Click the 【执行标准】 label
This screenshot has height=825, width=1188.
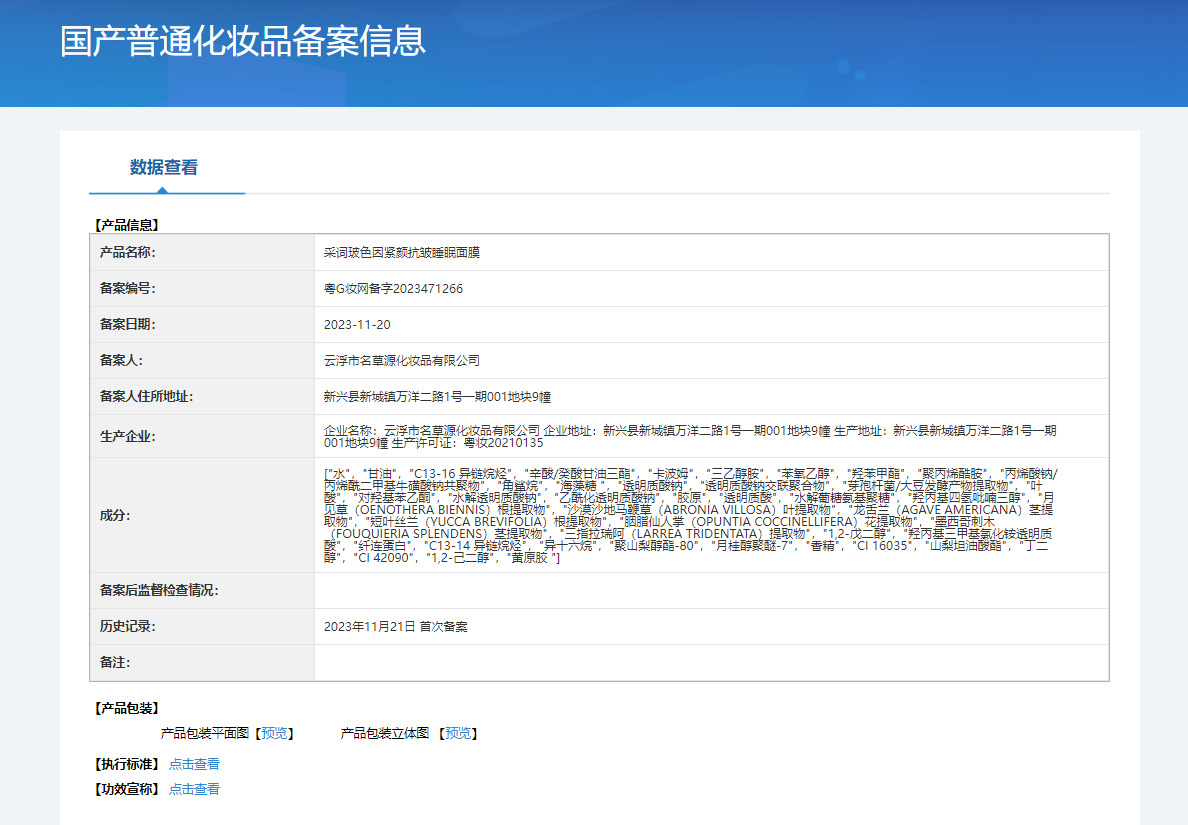point(127,764)
